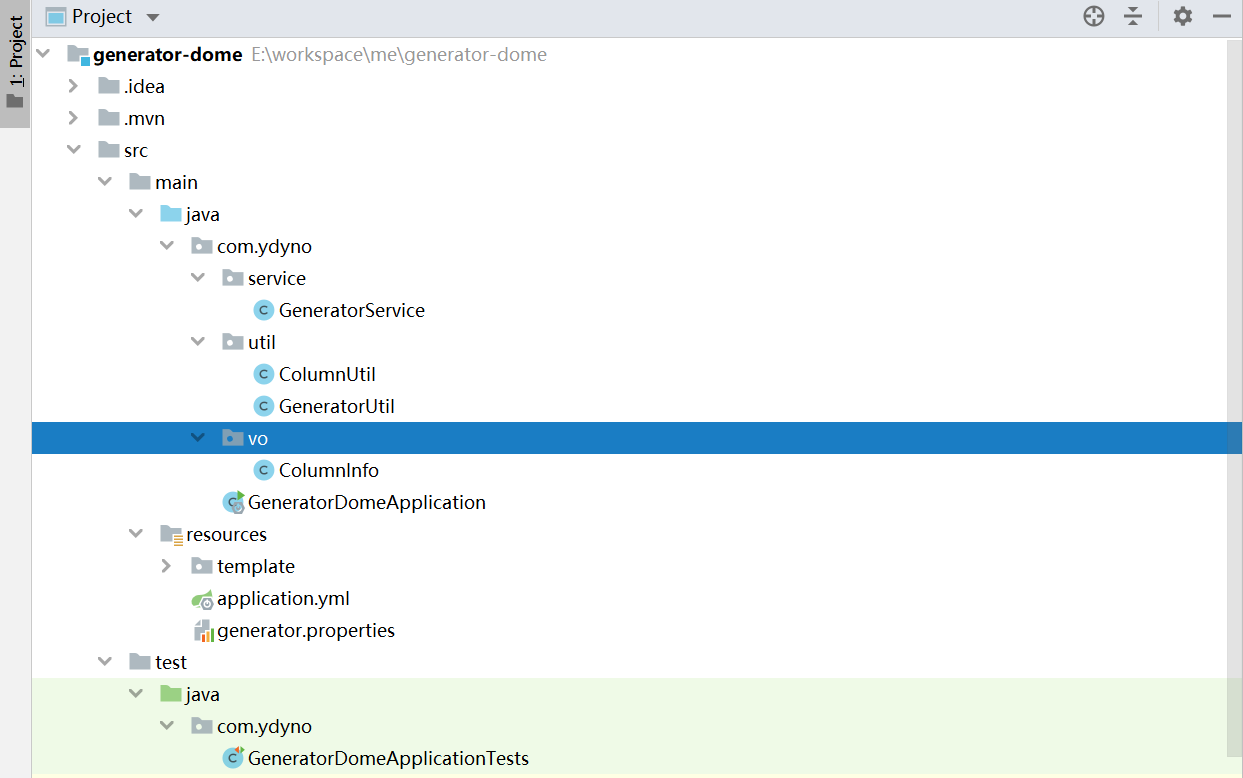The image size is (1243, 778).
Task: Click the Collapse All toolbar icon
Action: pos(1133,16)
